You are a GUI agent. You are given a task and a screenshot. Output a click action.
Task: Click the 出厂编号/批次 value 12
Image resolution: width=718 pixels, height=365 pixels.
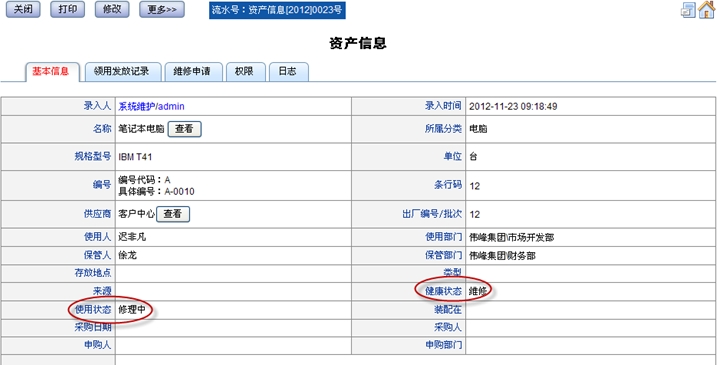click(474, 214)
